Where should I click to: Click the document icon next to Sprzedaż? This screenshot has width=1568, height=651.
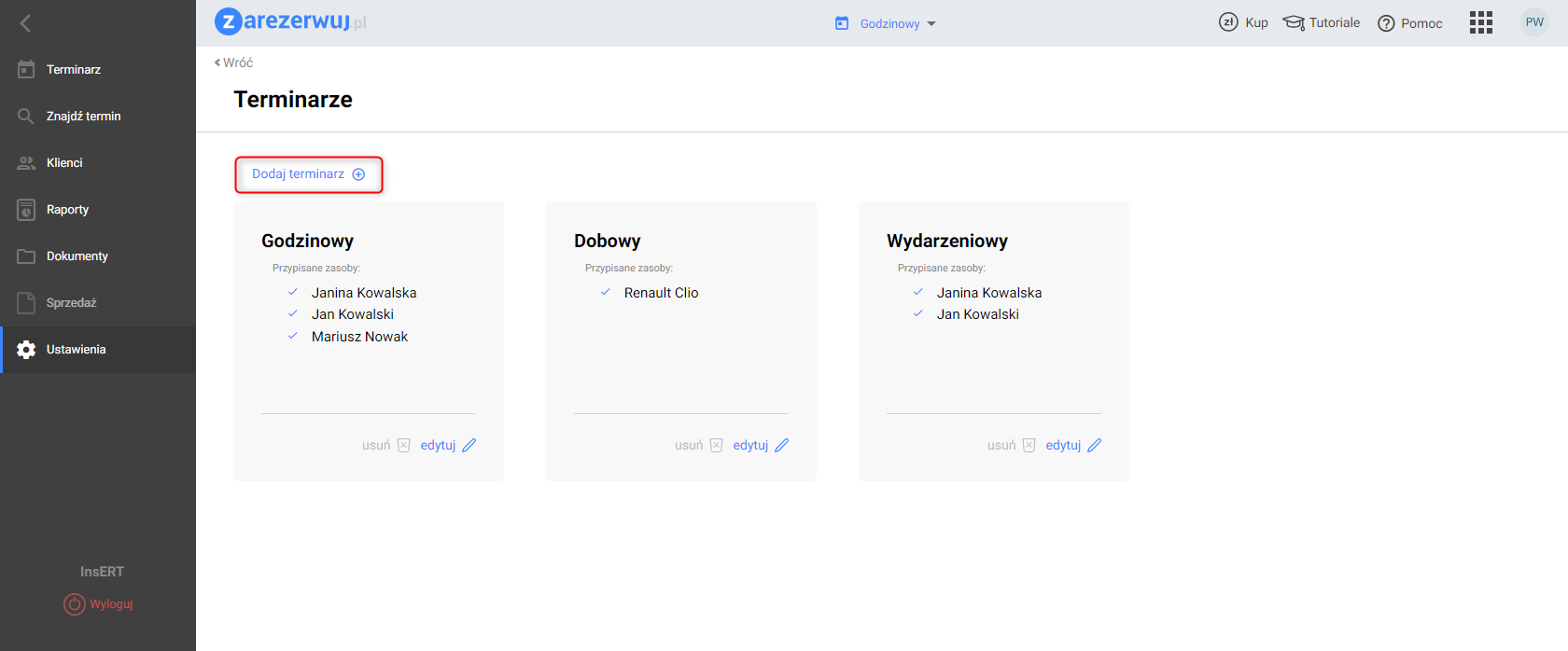coord(26,302)
